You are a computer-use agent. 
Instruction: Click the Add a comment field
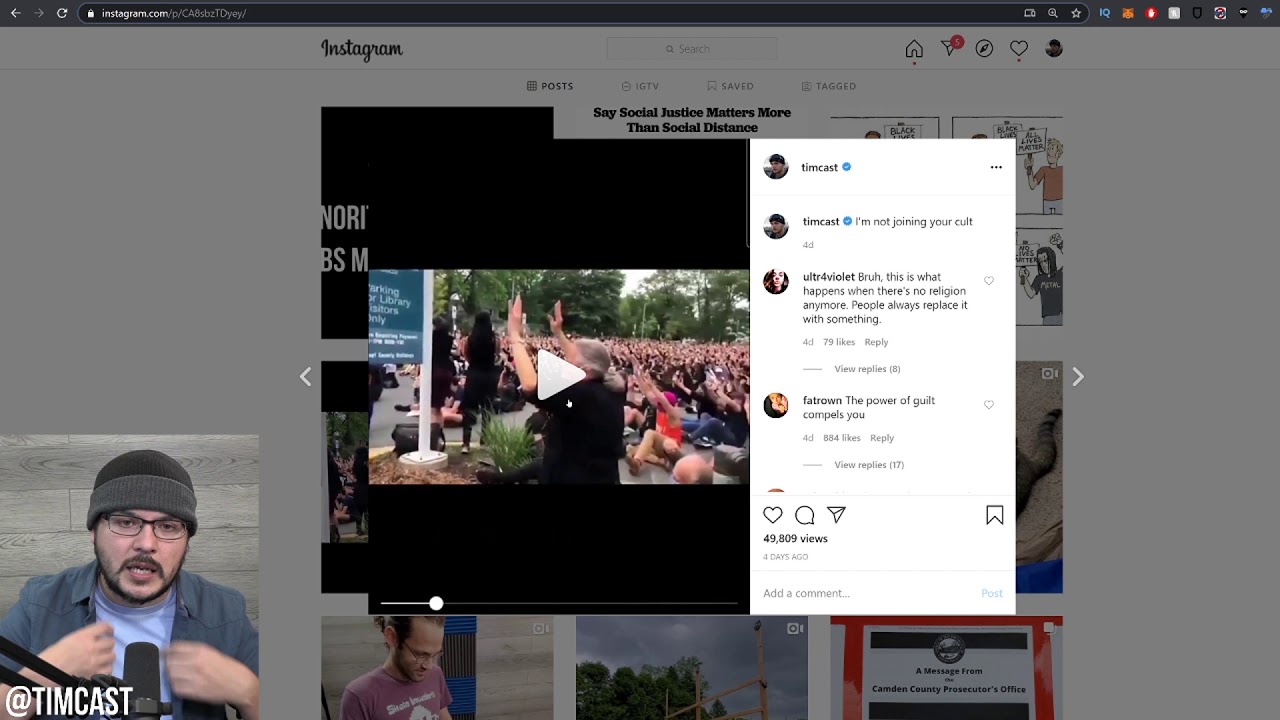(860, 593)
